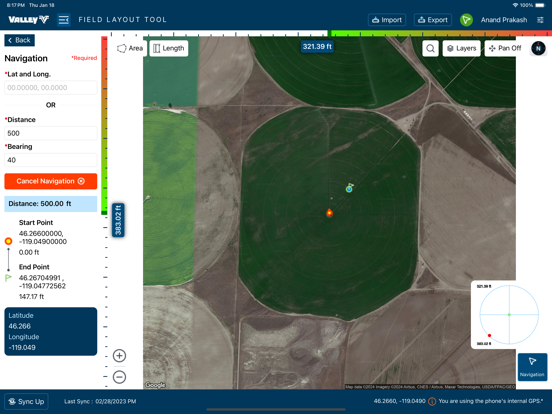Click the GPS info warning icon
This screenshot has height=414, width=552.
pyautogui.click(x=432, y=401)
